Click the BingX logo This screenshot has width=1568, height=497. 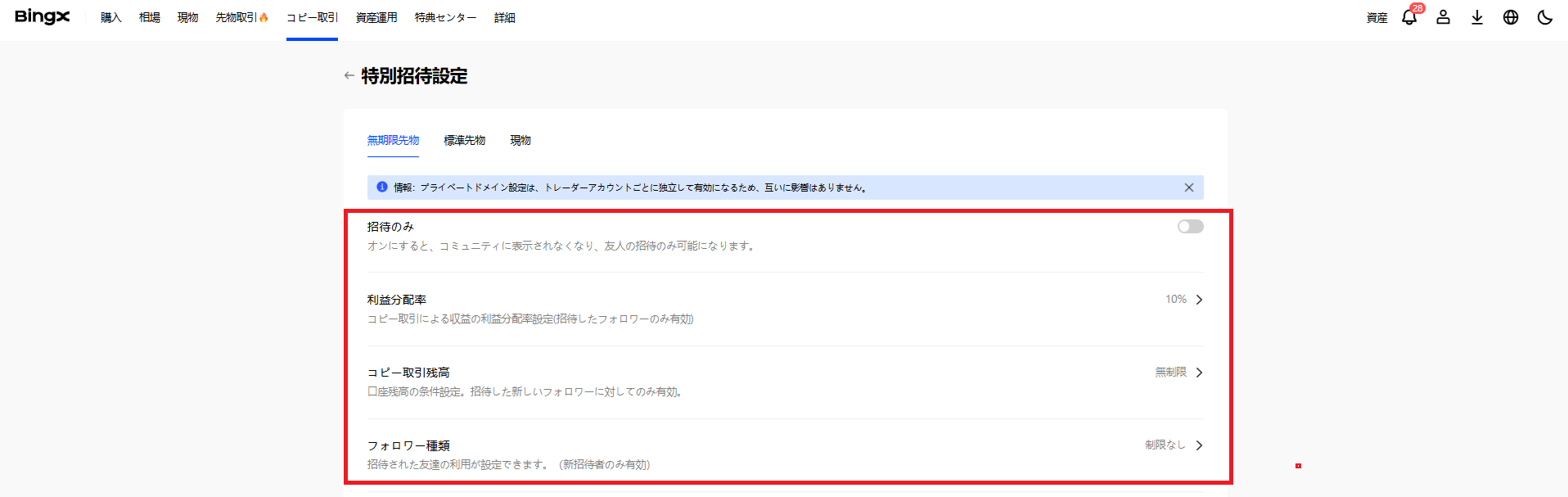(x=43, y=17)
